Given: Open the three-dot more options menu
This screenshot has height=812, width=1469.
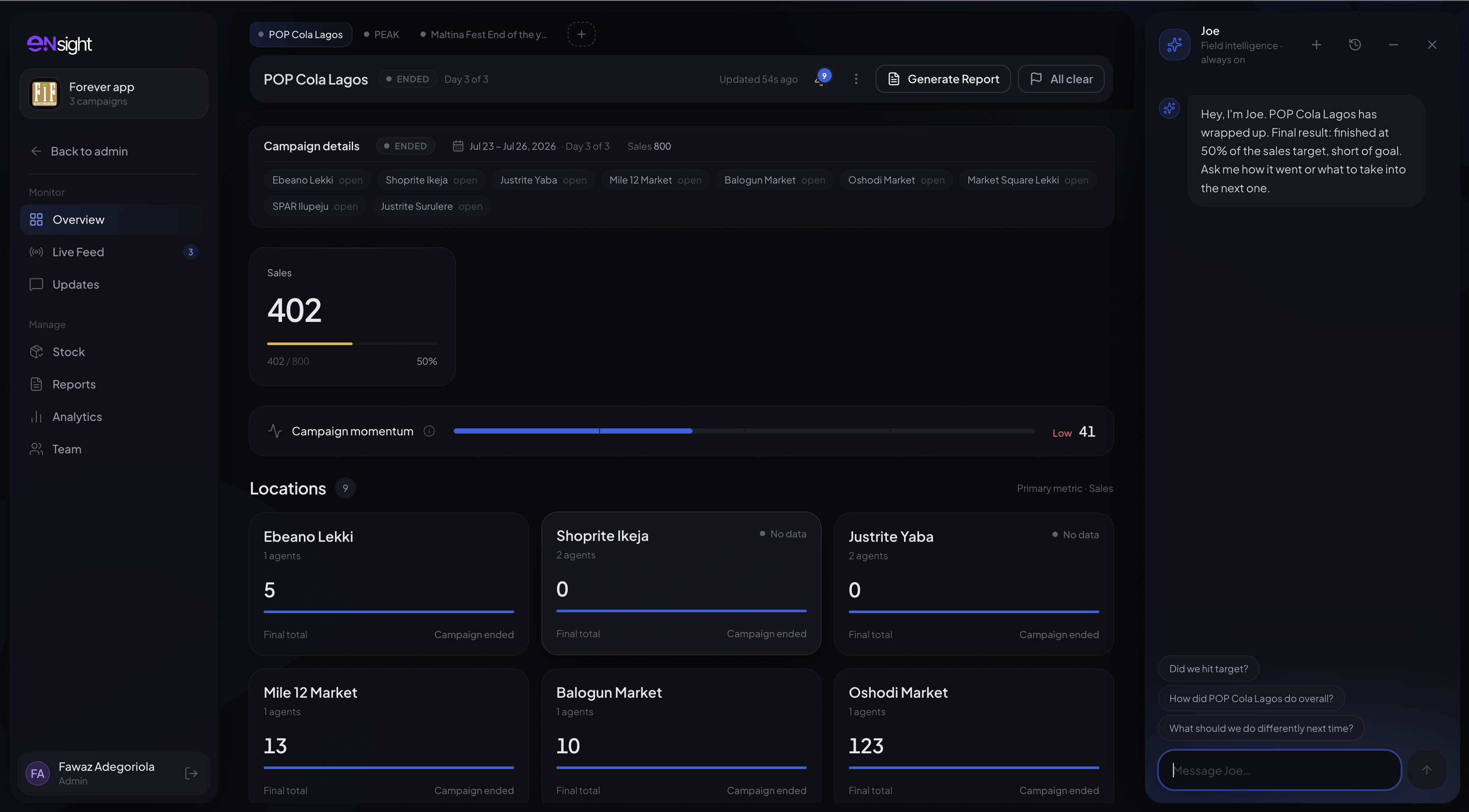Looking at the screenshot, I should pos(856,79).
